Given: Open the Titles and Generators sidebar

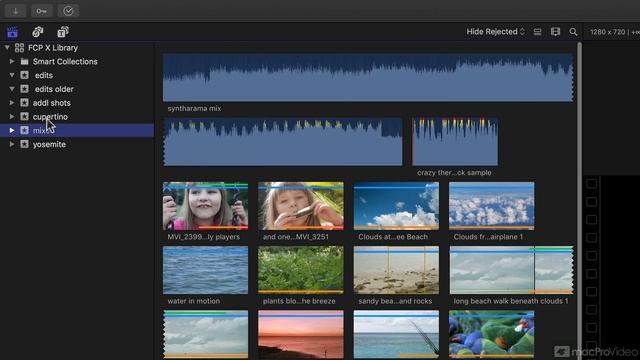Looking at the screenshot, I should click(63, 32).
